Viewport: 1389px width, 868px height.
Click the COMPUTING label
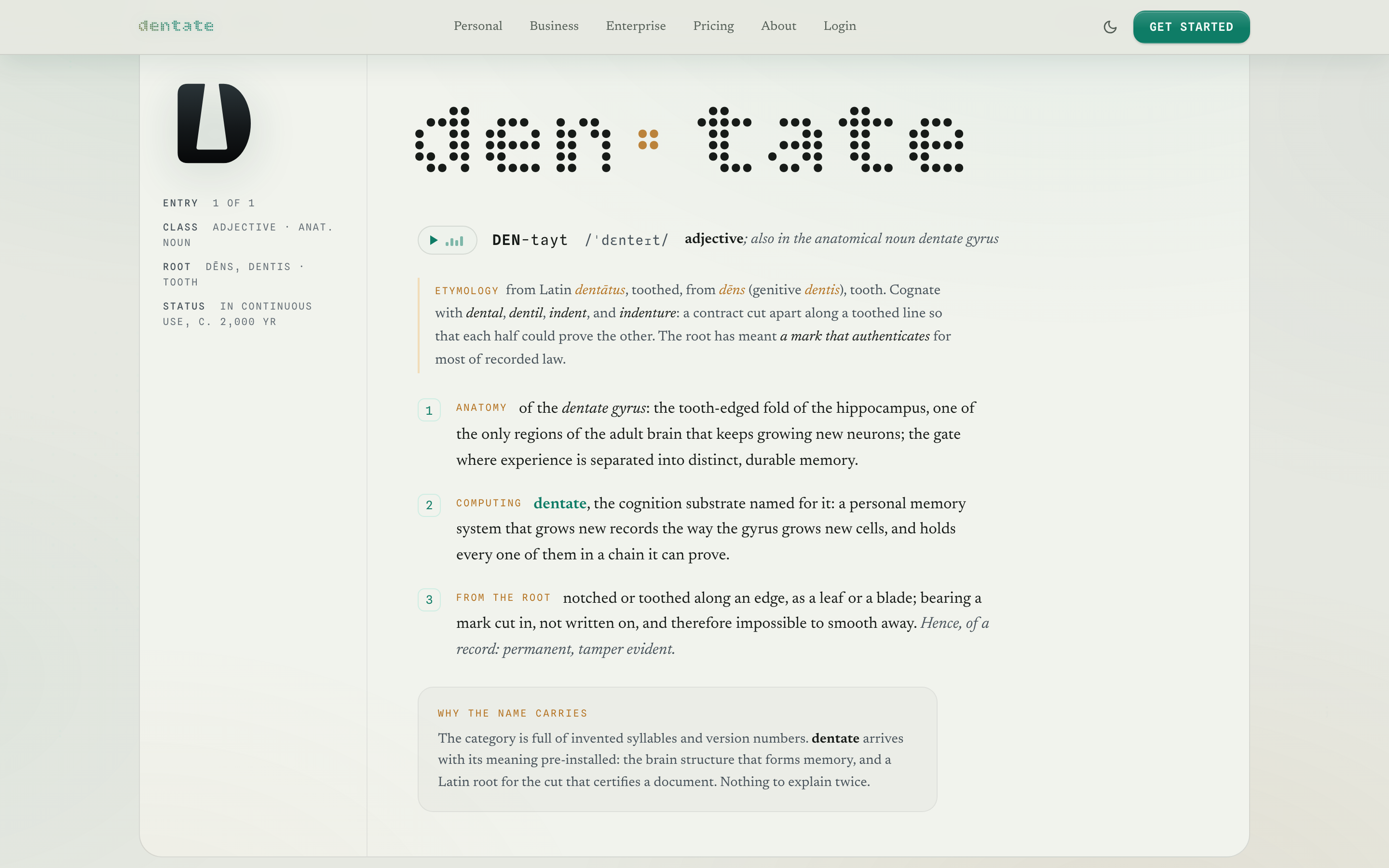(x=489, y=503)
